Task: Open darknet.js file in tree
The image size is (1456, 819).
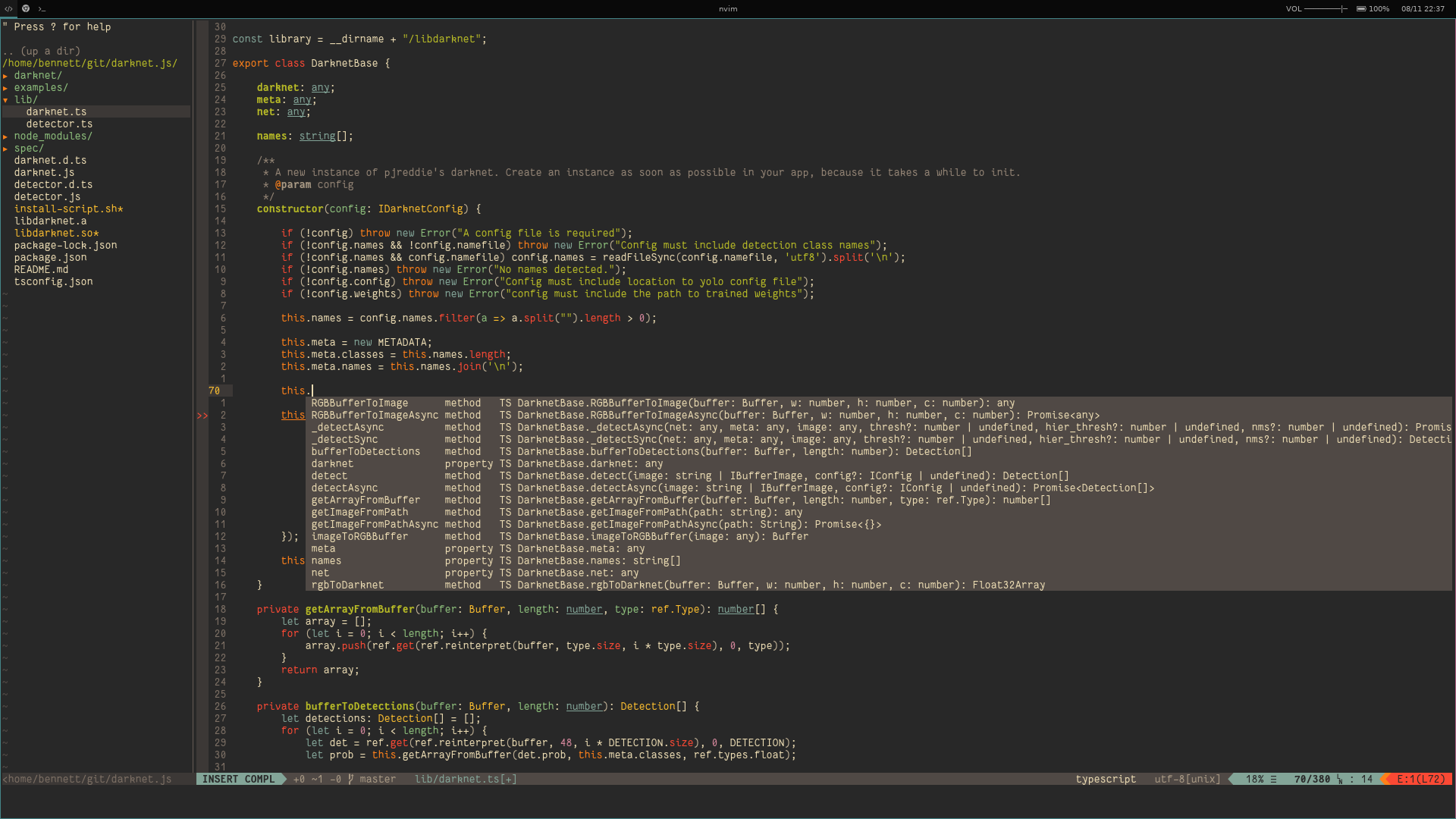Action: point(44,172)
